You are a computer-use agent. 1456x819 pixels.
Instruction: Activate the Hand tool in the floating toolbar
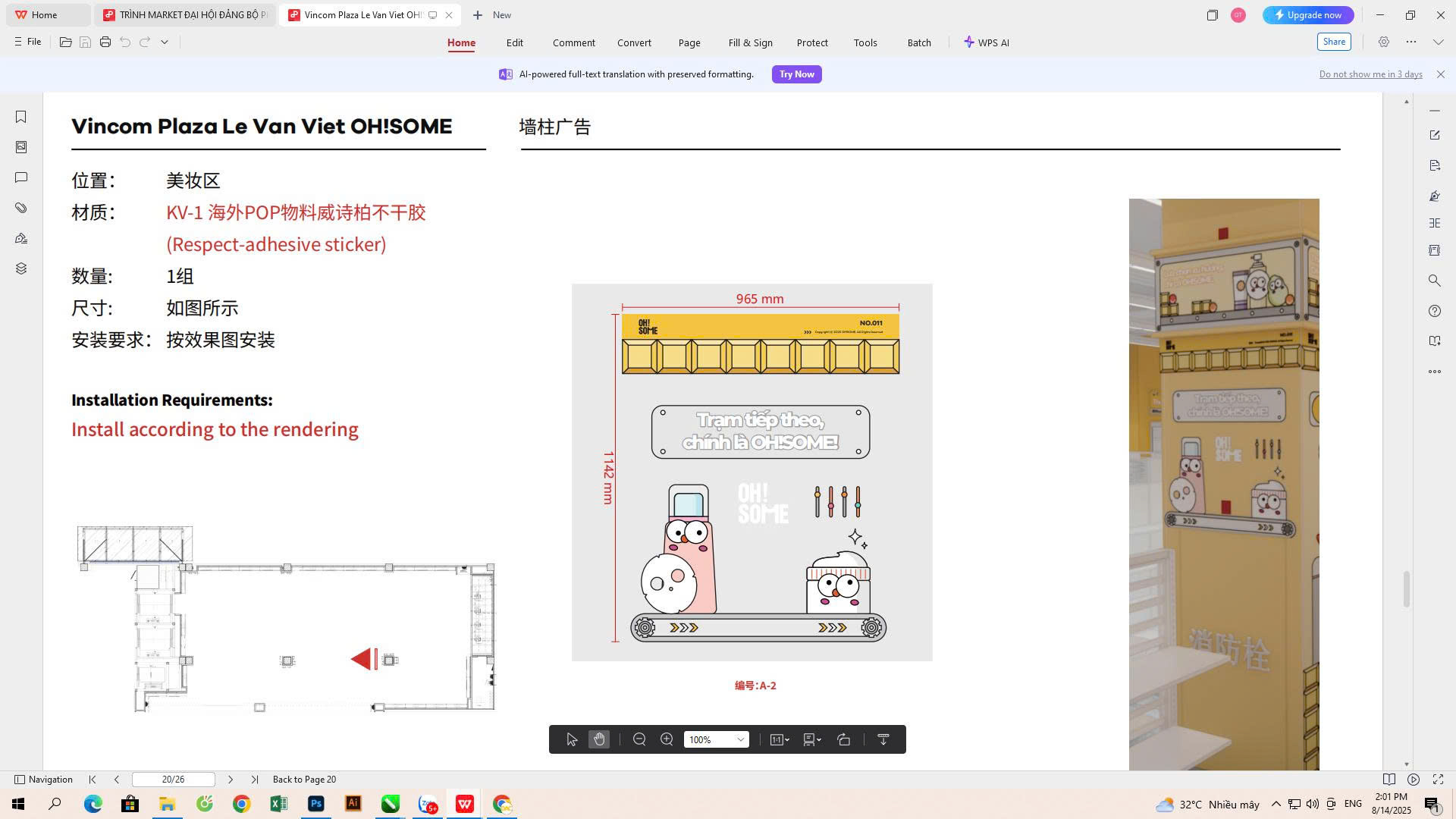[599, 739]
